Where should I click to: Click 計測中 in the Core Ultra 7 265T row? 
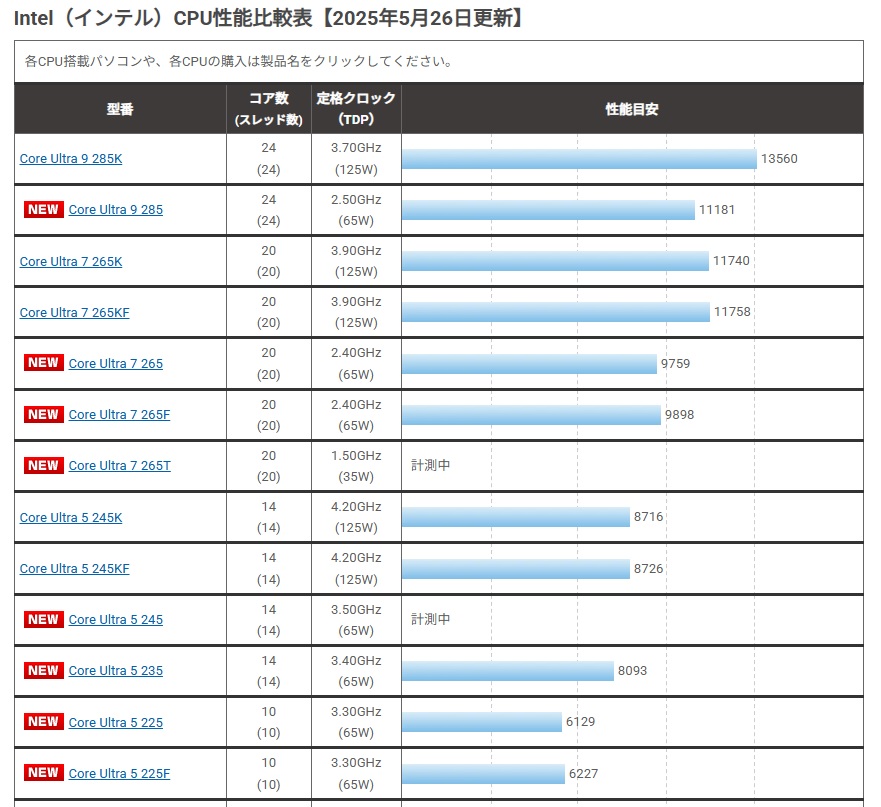tap(430, 465)
